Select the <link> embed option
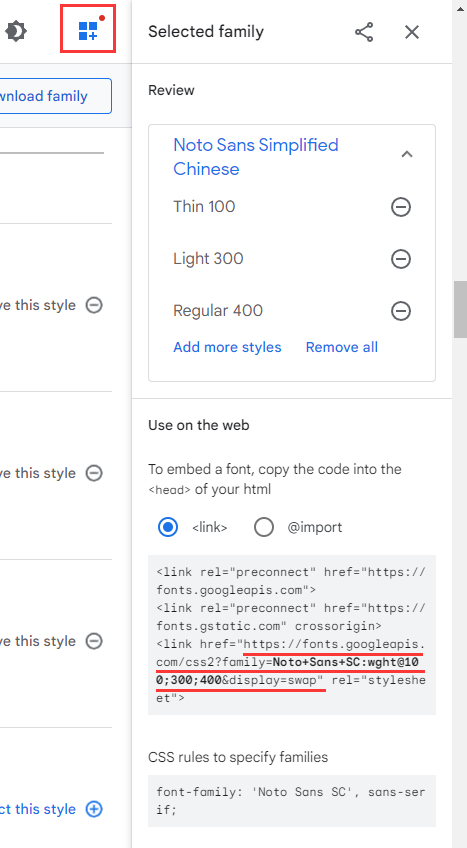The width and height of the screenshot is (467, 848). (x=168, y=527)
